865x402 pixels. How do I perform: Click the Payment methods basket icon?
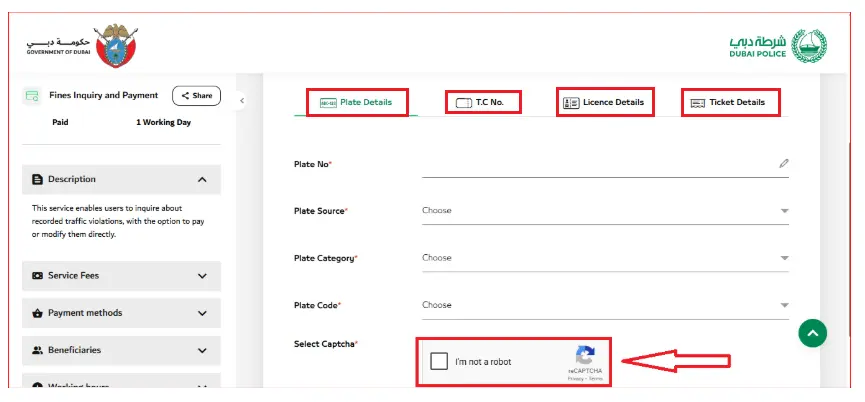[38, 313]
